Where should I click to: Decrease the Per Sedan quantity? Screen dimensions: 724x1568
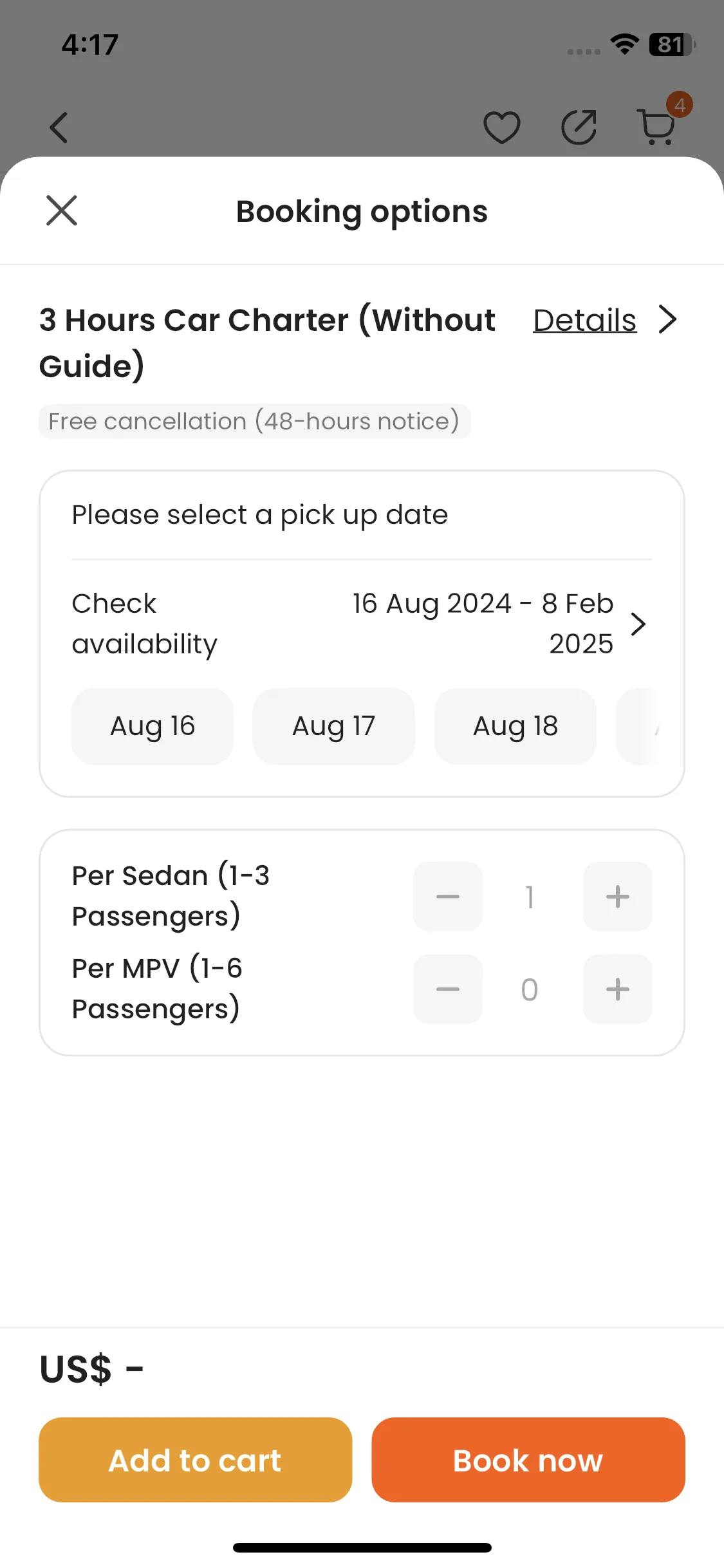[x=448, y=896]
